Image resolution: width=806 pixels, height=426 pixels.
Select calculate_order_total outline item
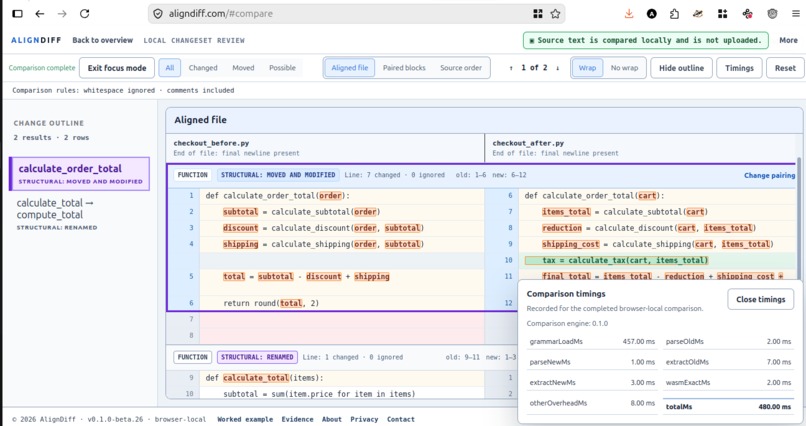pyautogui.click(x=80, y=174)
